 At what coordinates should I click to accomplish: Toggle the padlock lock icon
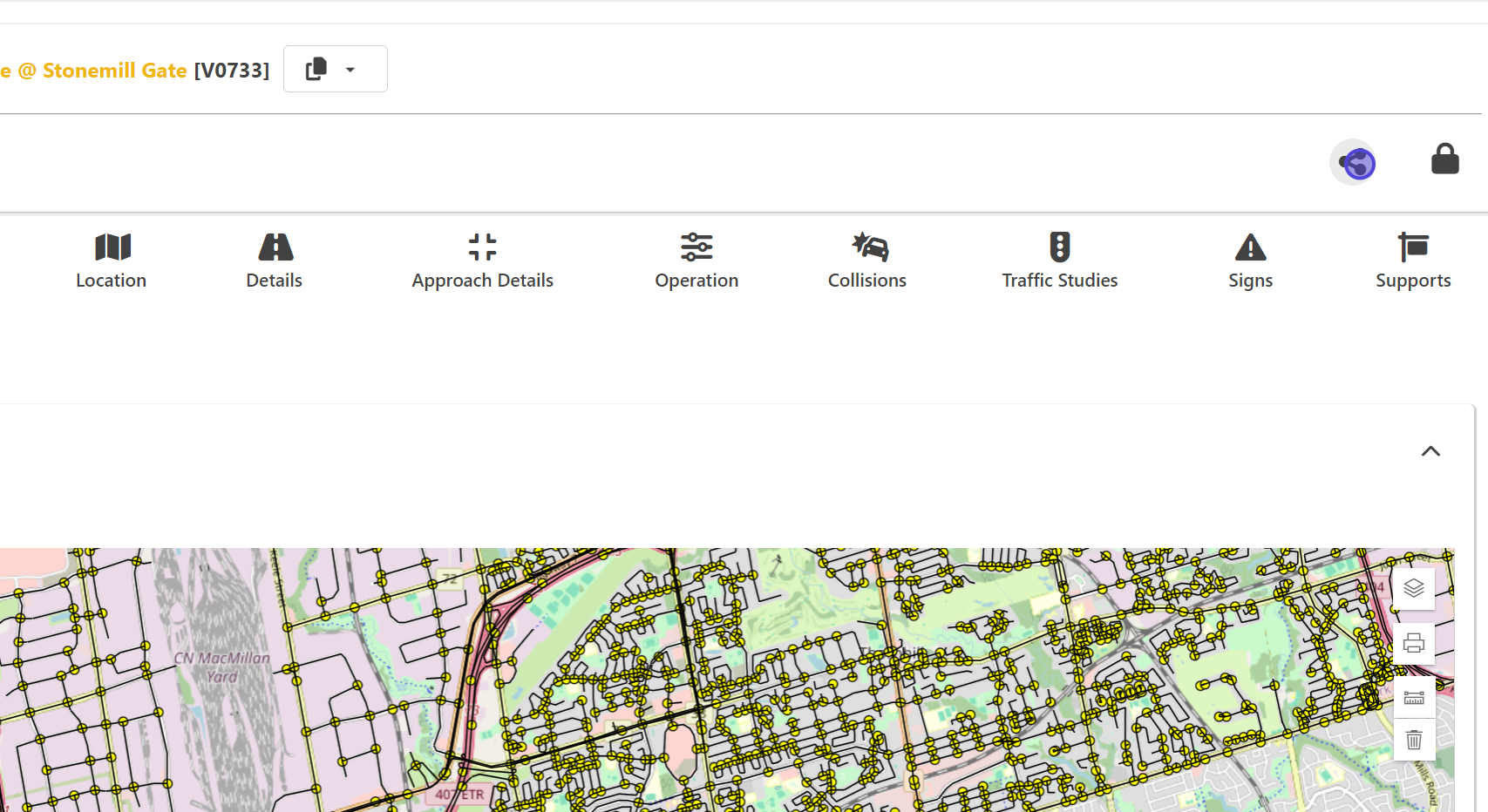[x=1444, y=159]
